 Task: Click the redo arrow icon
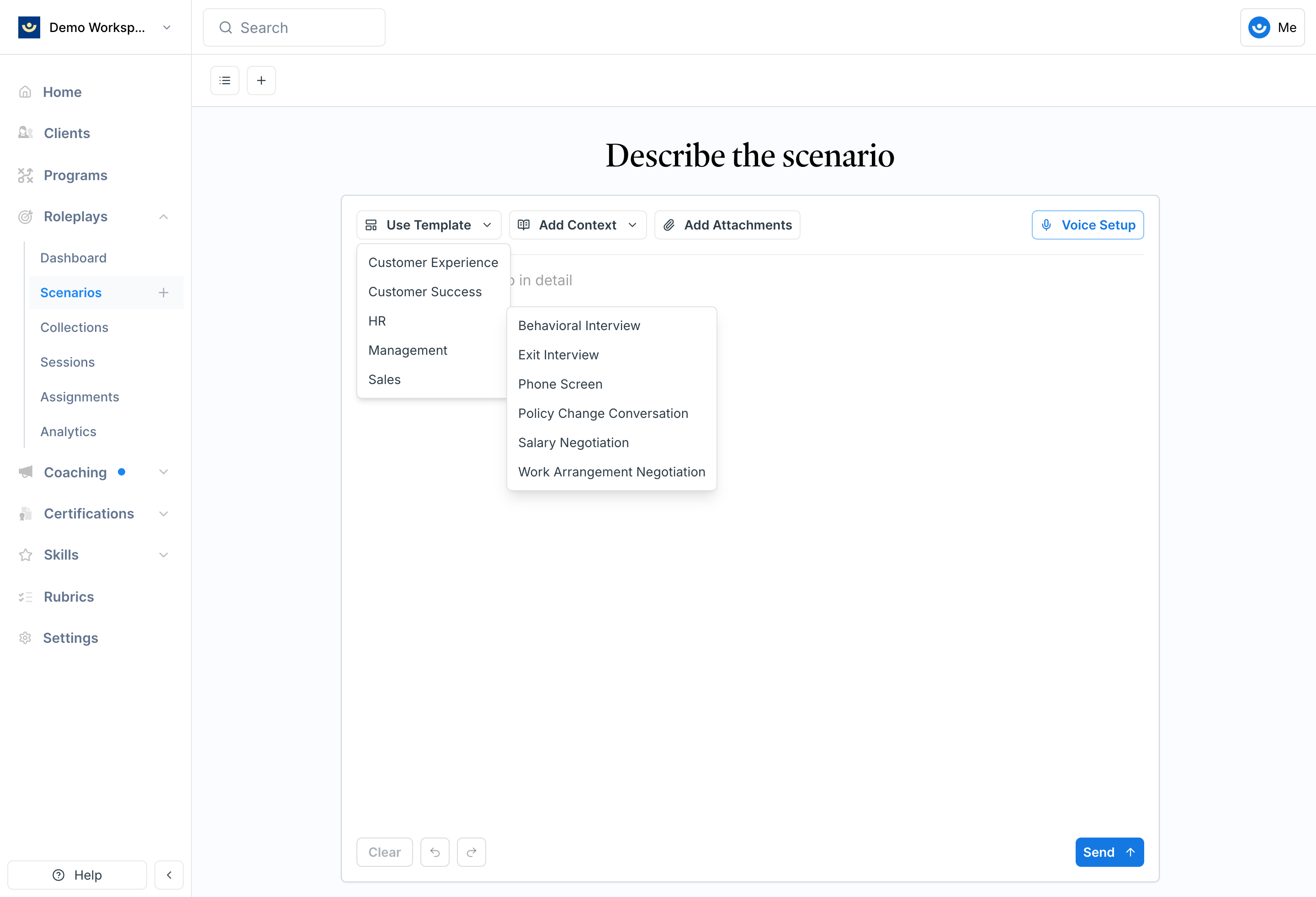(471, 852)
